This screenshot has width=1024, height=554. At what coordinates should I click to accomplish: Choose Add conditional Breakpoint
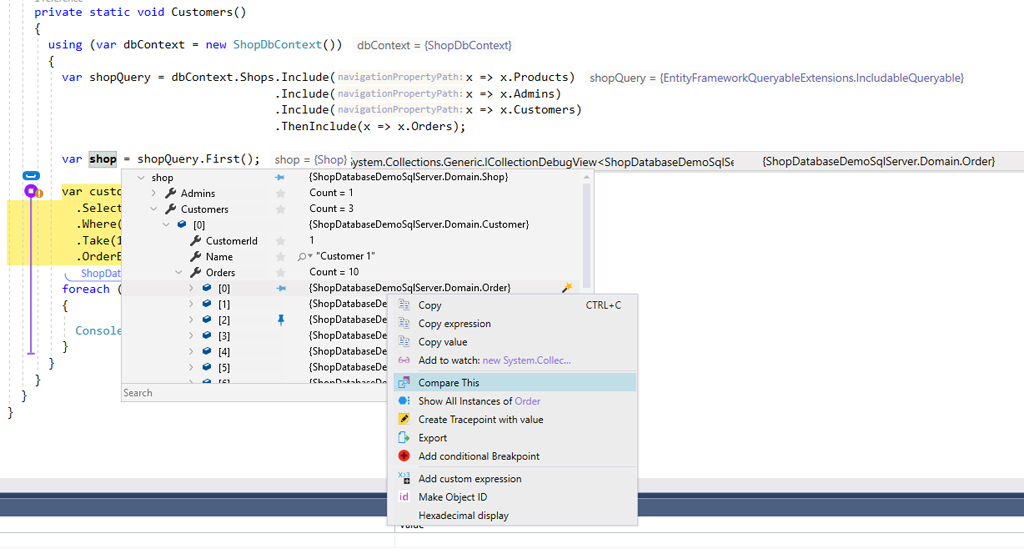(x=513, y=456)
